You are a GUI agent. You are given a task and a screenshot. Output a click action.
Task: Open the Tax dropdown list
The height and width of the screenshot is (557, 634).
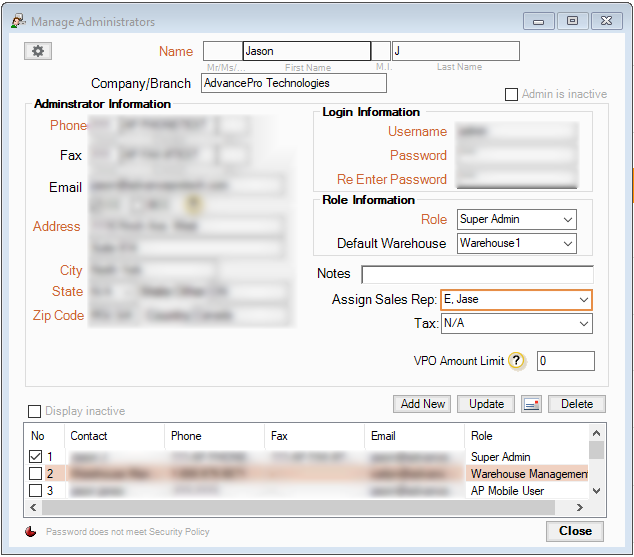pos(583,324)
